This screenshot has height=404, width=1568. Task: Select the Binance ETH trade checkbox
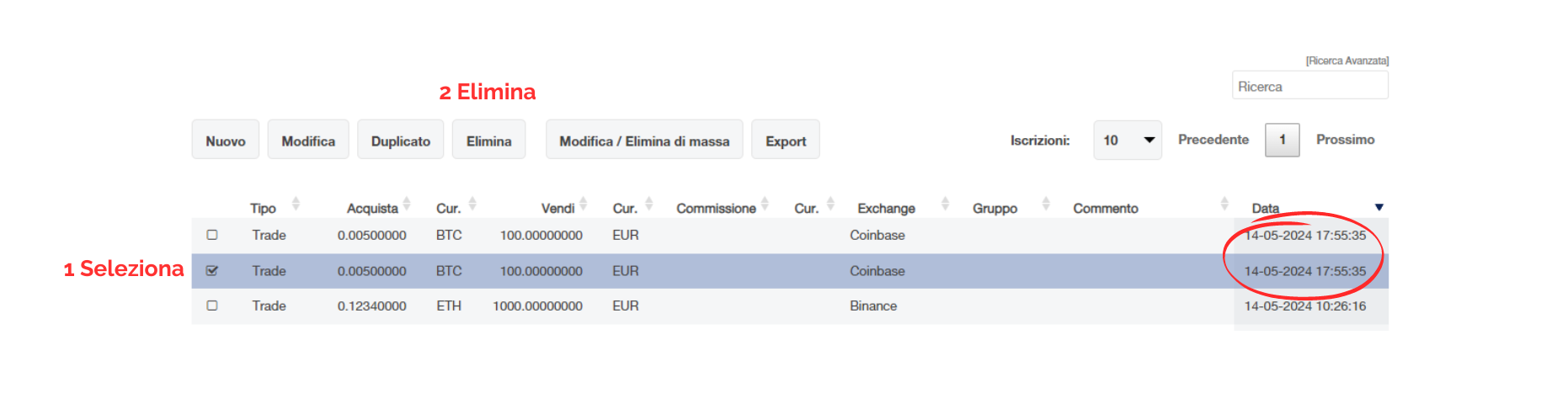(212, 306)
